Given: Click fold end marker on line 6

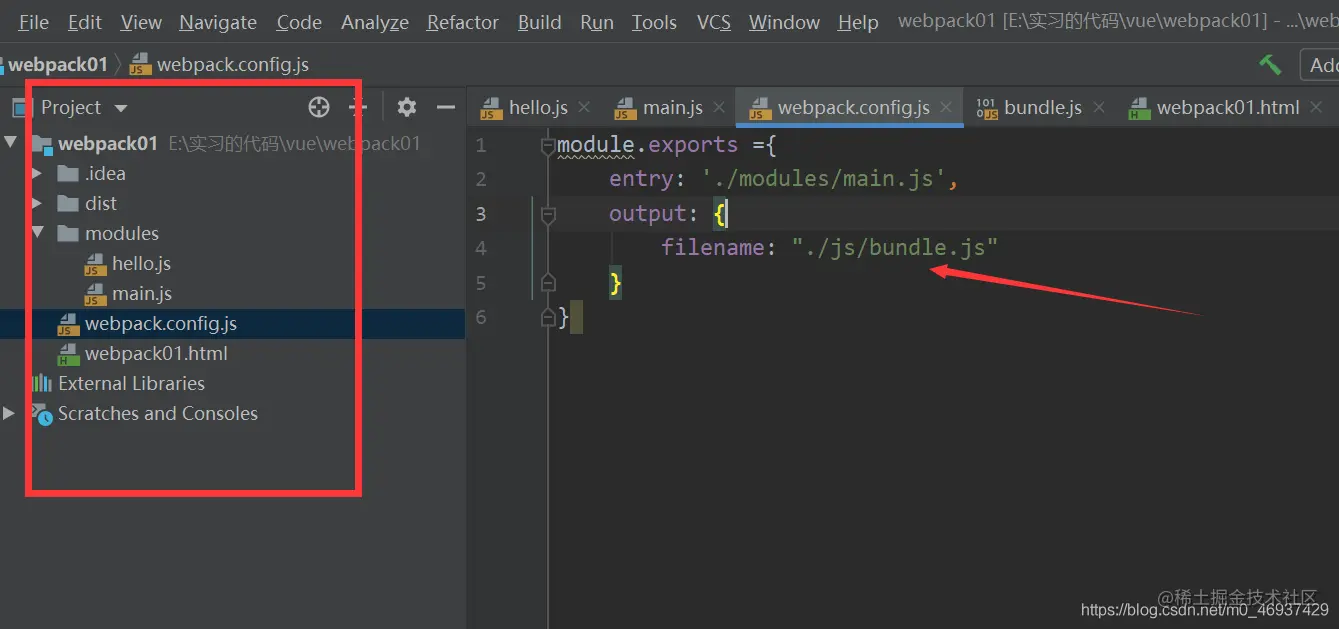Looking at the screenshot, I should 548,318.
